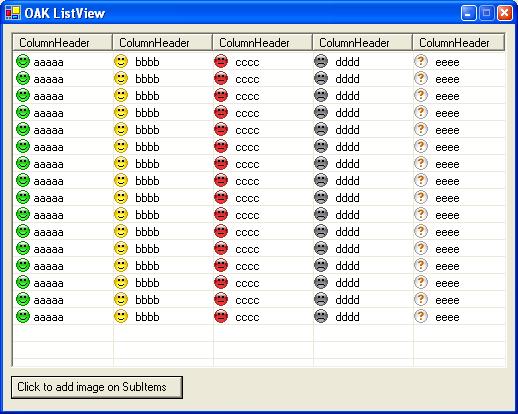Click the gray sad face icon in first row
The image size is (518, 414).
click(x=321, y=61)
